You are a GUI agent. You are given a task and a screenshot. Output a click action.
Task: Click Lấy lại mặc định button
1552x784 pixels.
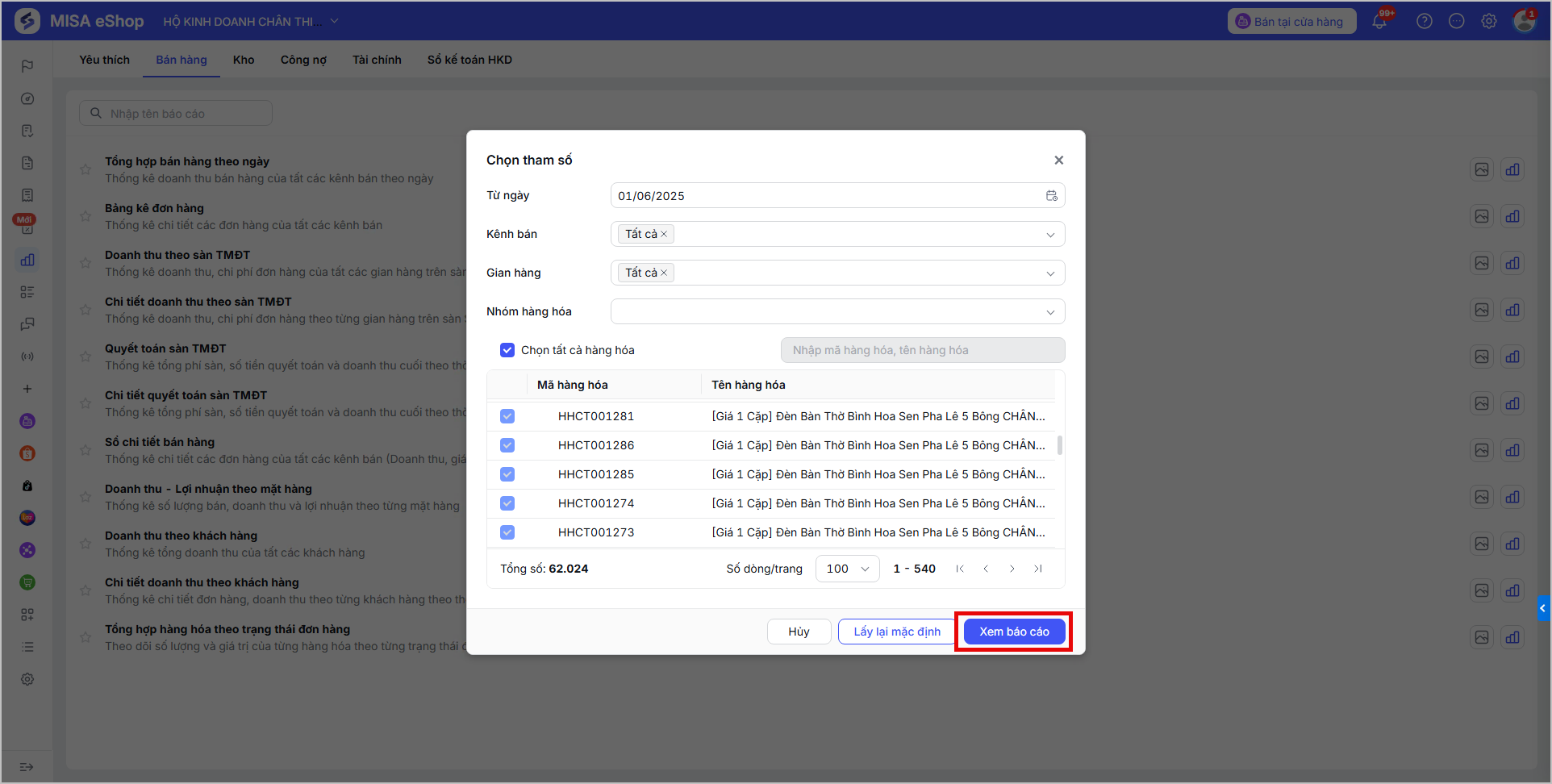point(897,632)
